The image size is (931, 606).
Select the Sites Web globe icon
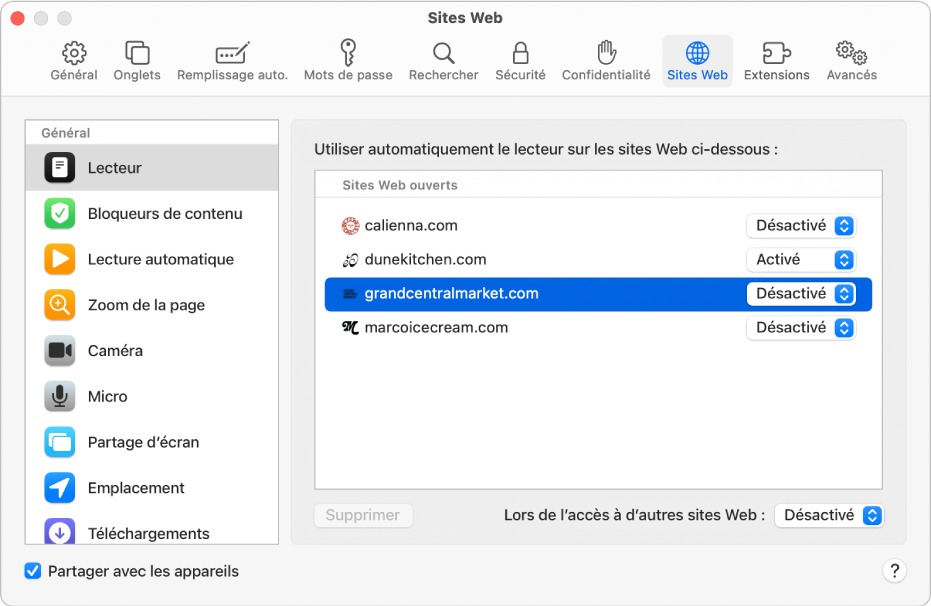point(697,53)
